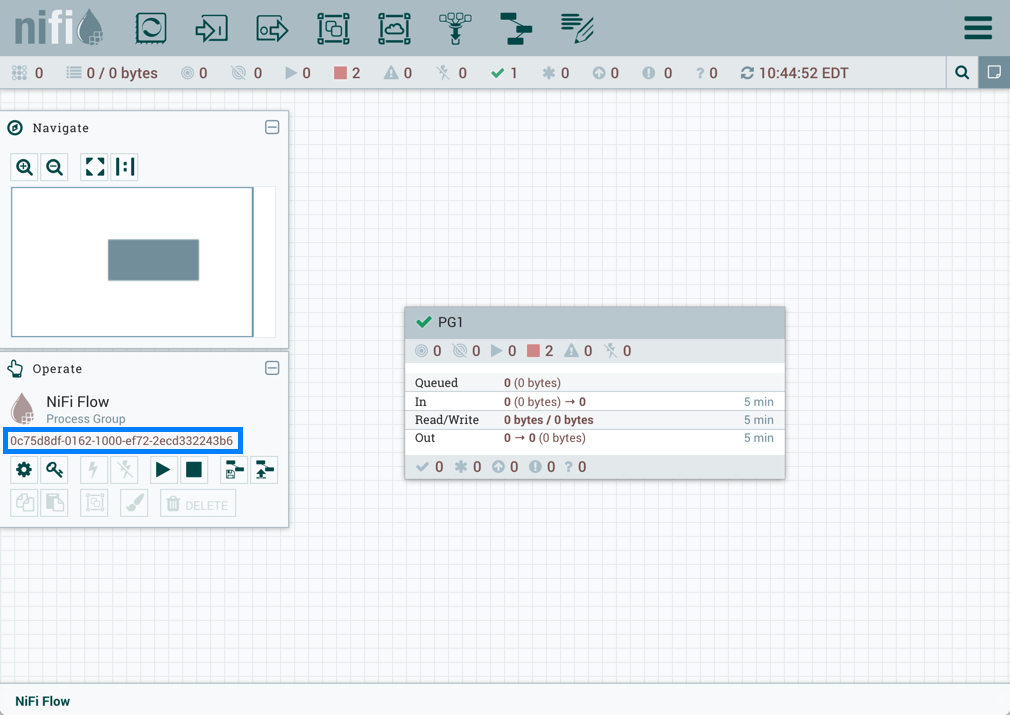Stop the flow with the stop button
Screen dimensions: 1010x715
[x=194, y=470]
